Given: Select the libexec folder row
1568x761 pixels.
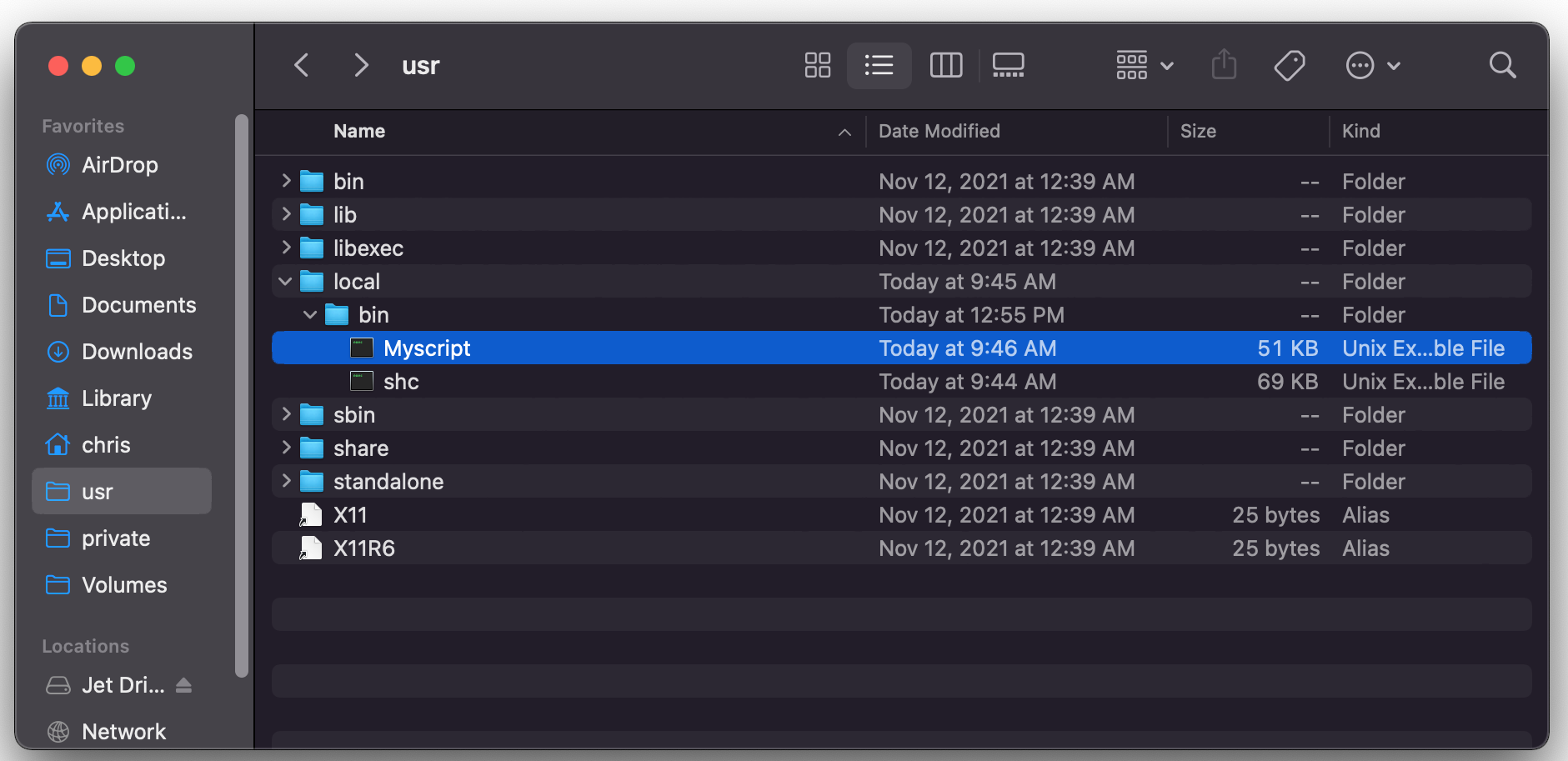Looking at the screenshot, I should point(901,248).
